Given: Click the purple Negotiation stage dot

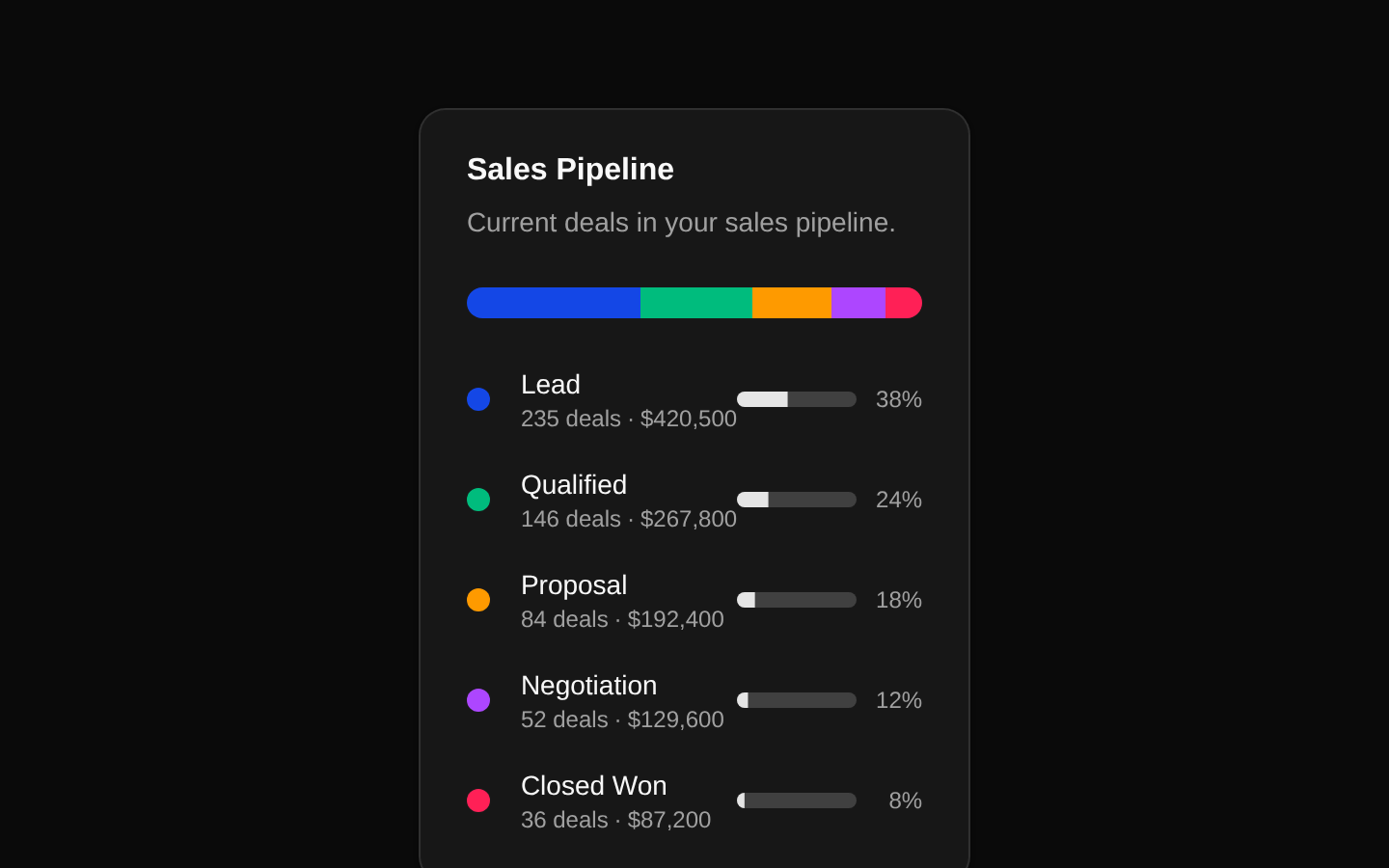Looking at the screenshot, I should click(x=478, y=700).
